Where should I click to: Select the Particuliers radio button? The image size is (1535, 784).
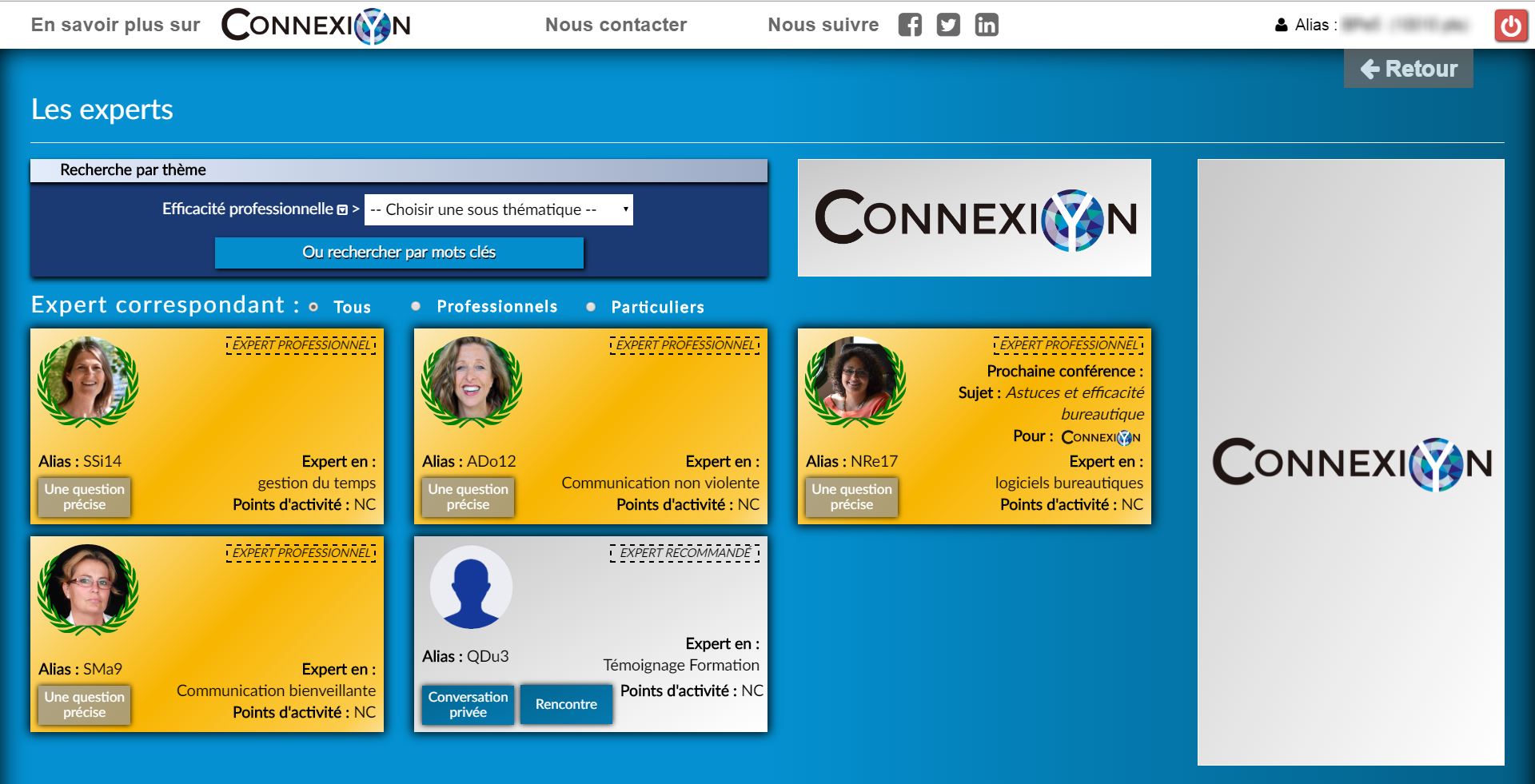[x=591, y=307]
